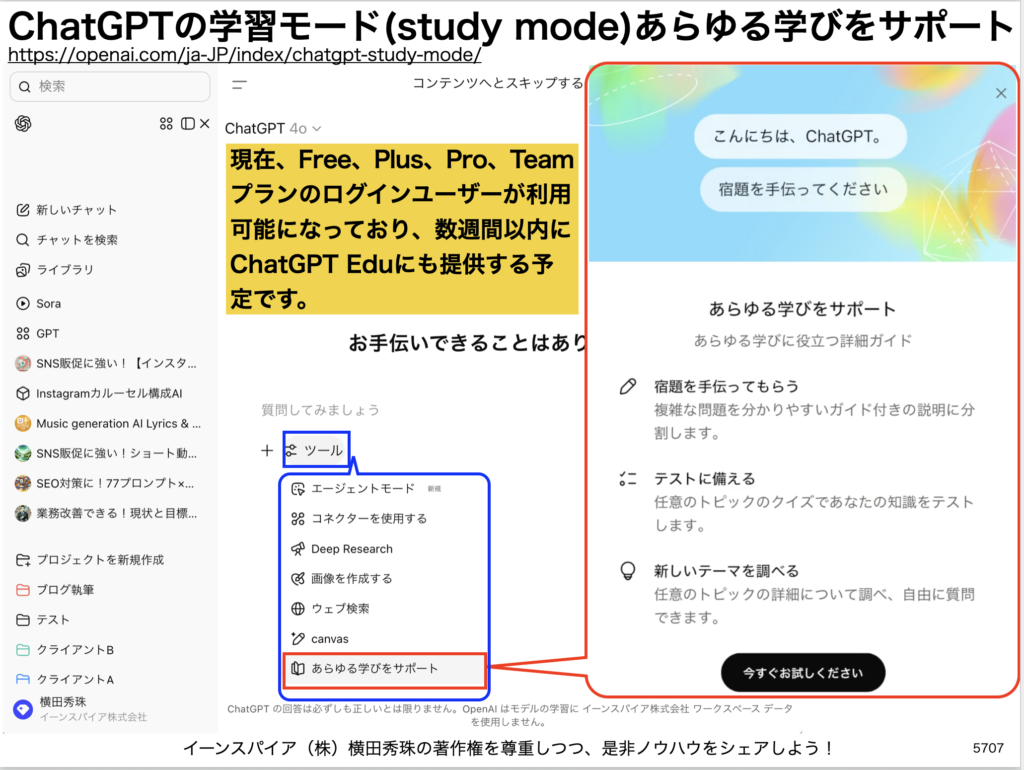The width and height of the screenshot is (1024, 770).
Task: Open Instagramカルーセル構成AI GPT
Action: 99,393
